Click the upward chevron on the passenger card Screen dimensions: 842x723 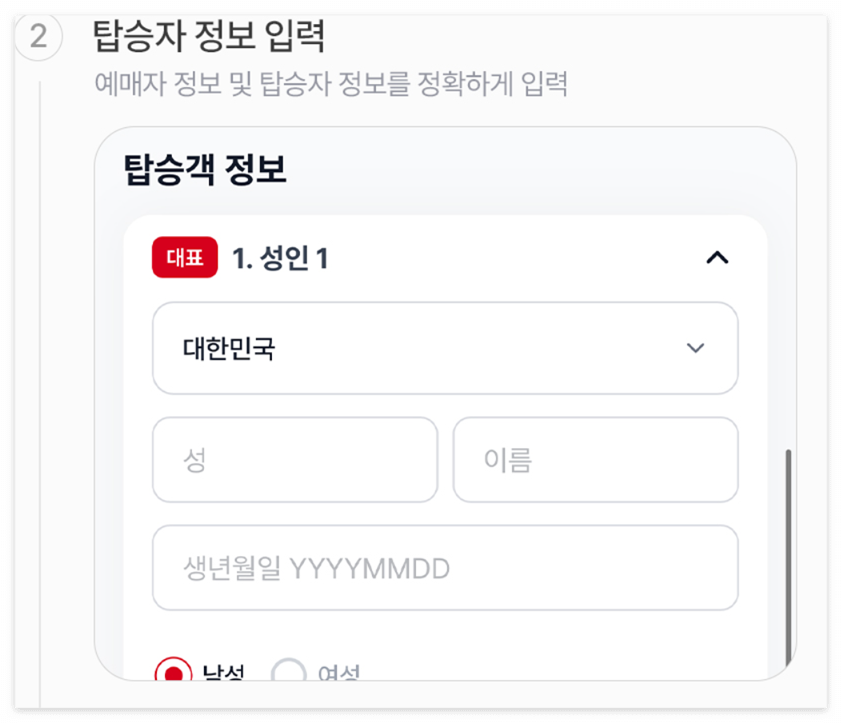click(716, 258)
